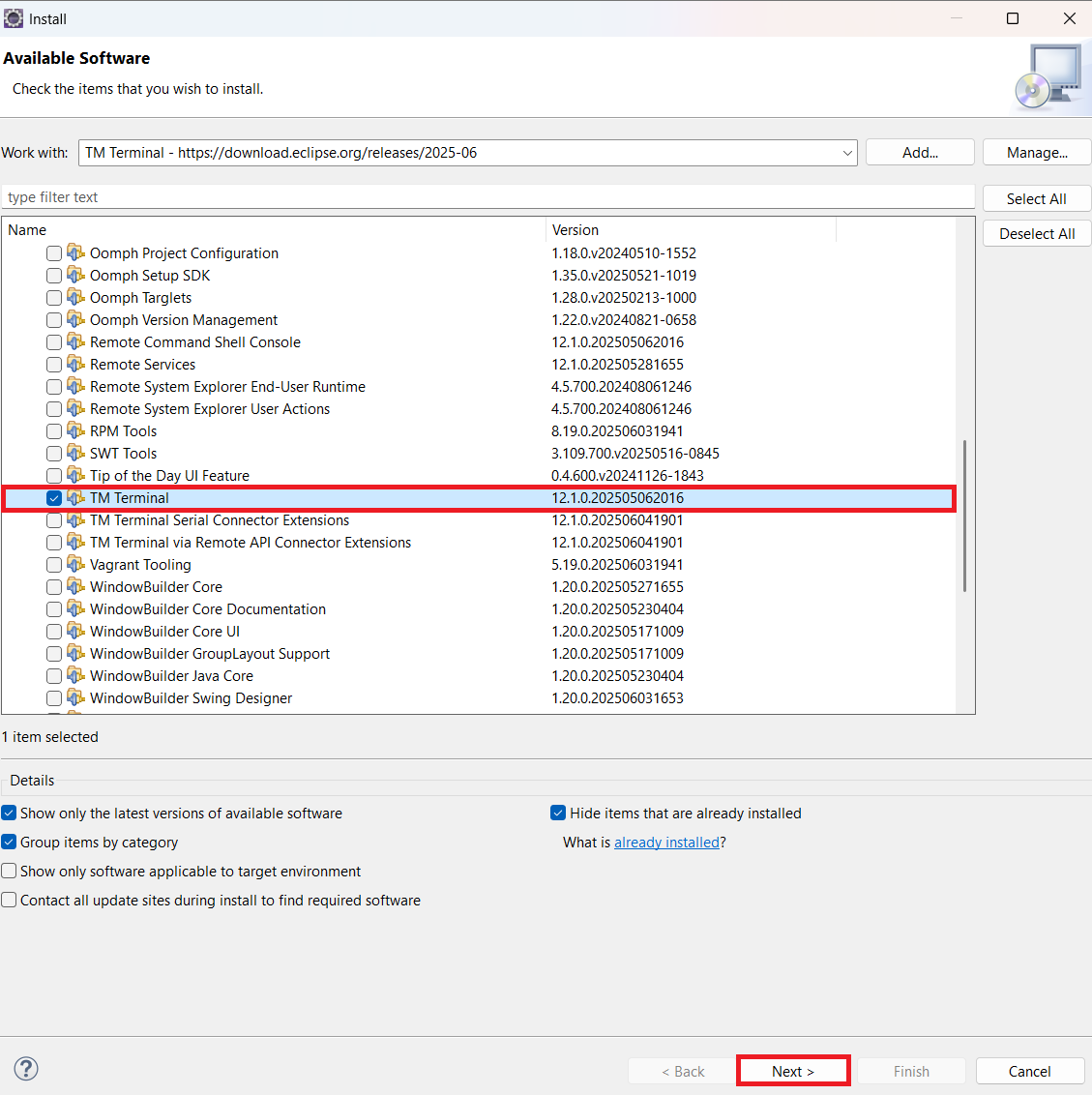Click the type filter text field
This screenshot has height=1095, width=1092.
[x=487, y=197]
